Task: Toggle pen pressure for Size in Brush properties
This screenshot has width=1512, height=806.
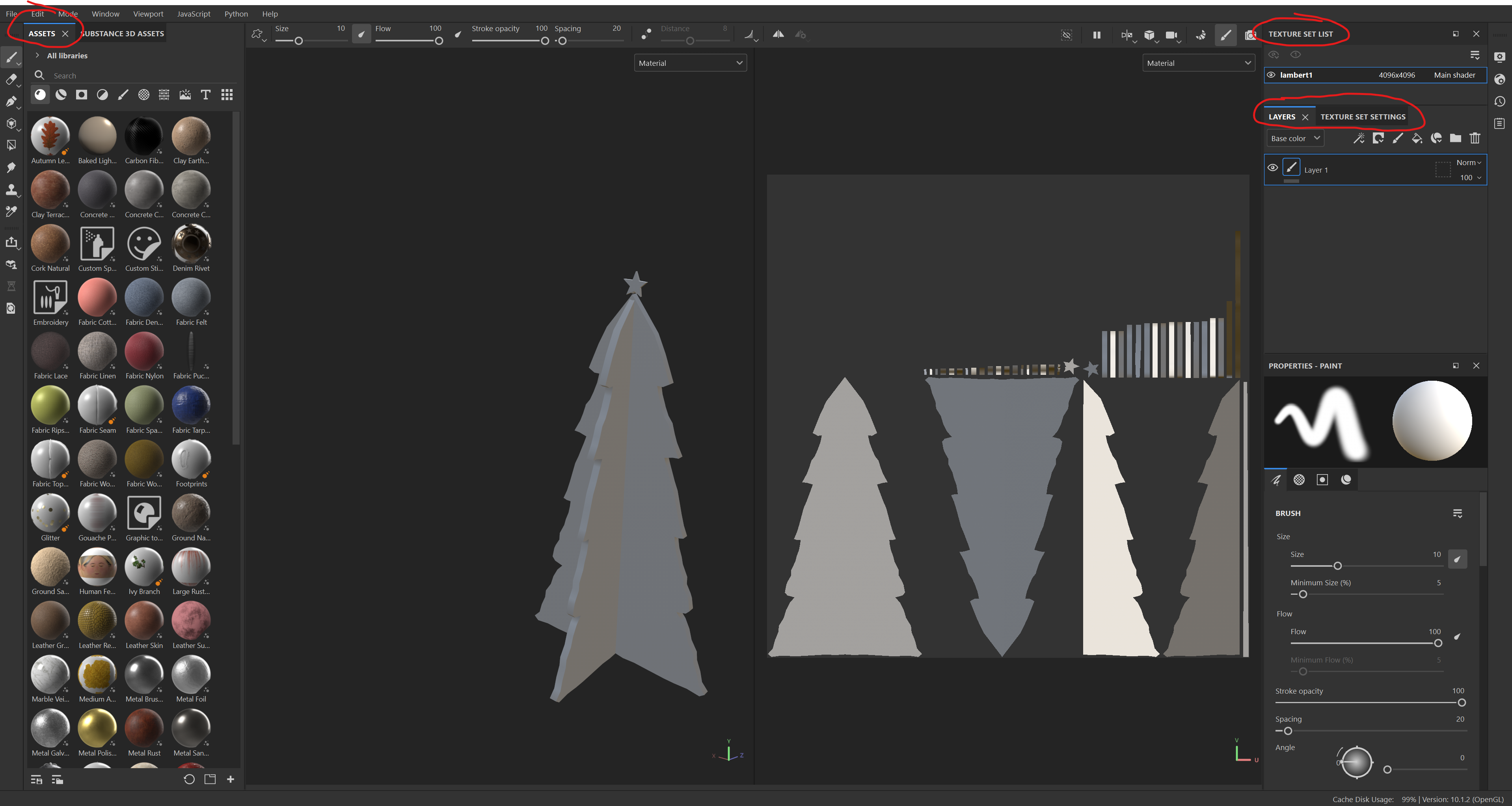Action: (1457, 559)
